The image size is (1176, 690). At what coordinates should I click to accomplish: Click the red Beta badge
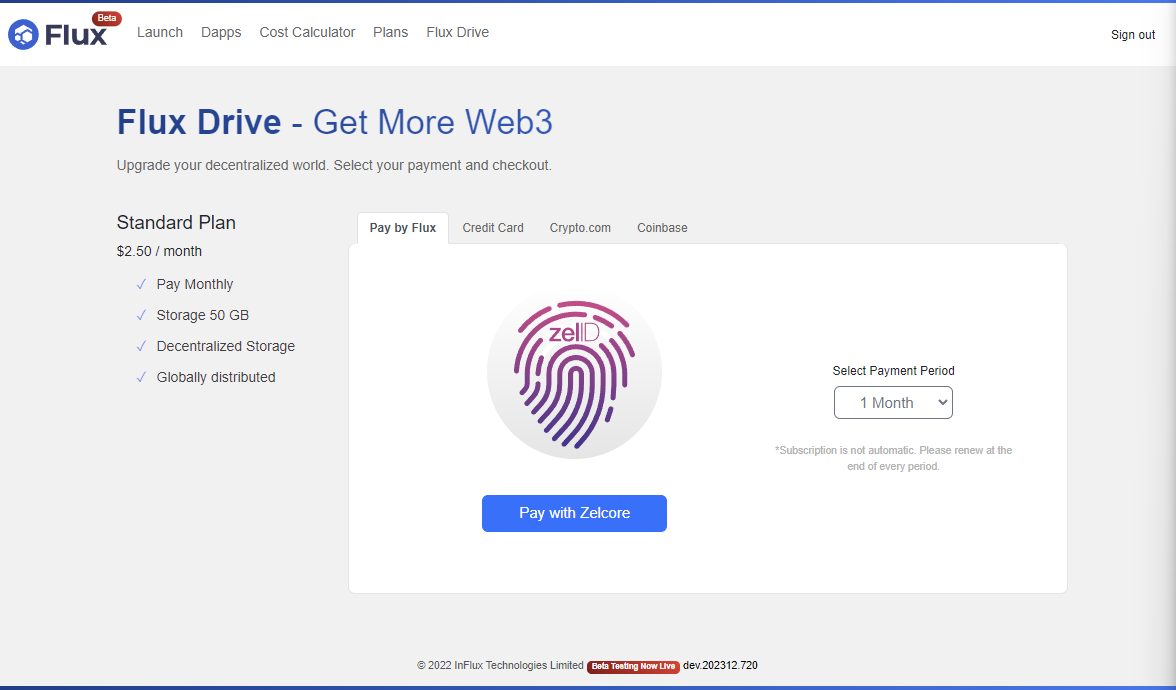[106, 18]
